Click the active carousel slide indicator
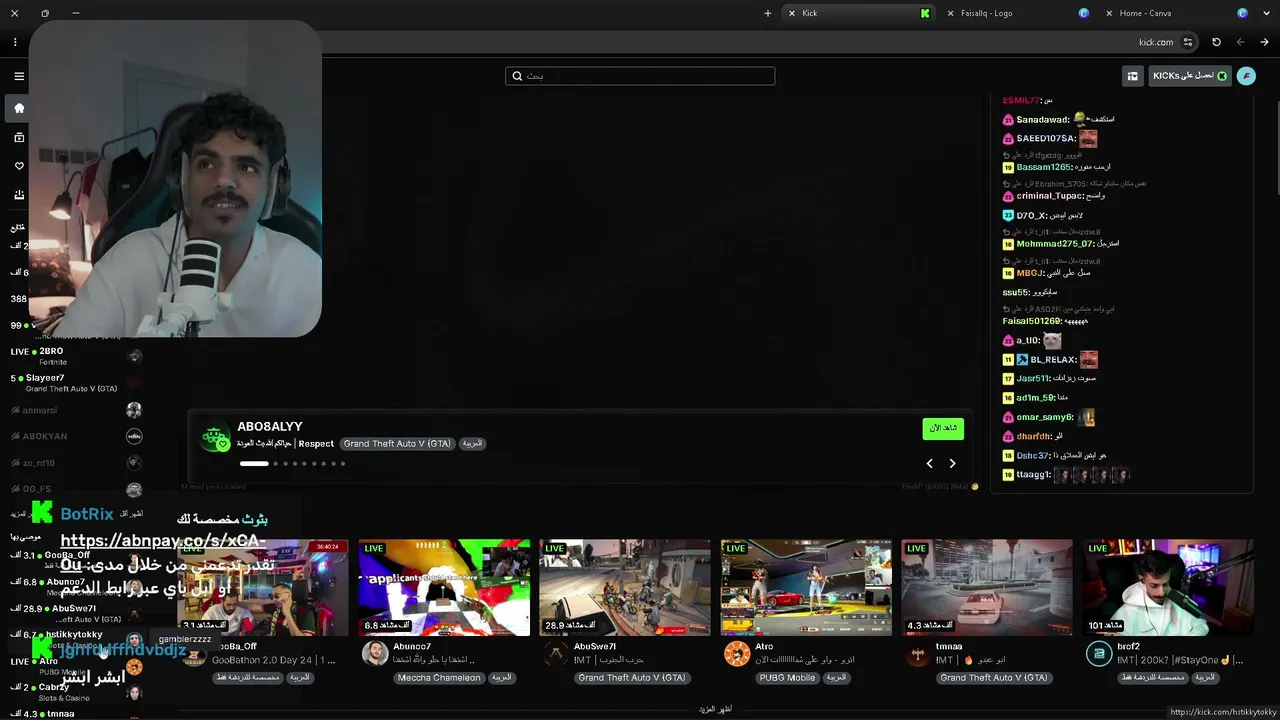The height and width of the screenshot is (720, 1280). (x=254, y=463)
